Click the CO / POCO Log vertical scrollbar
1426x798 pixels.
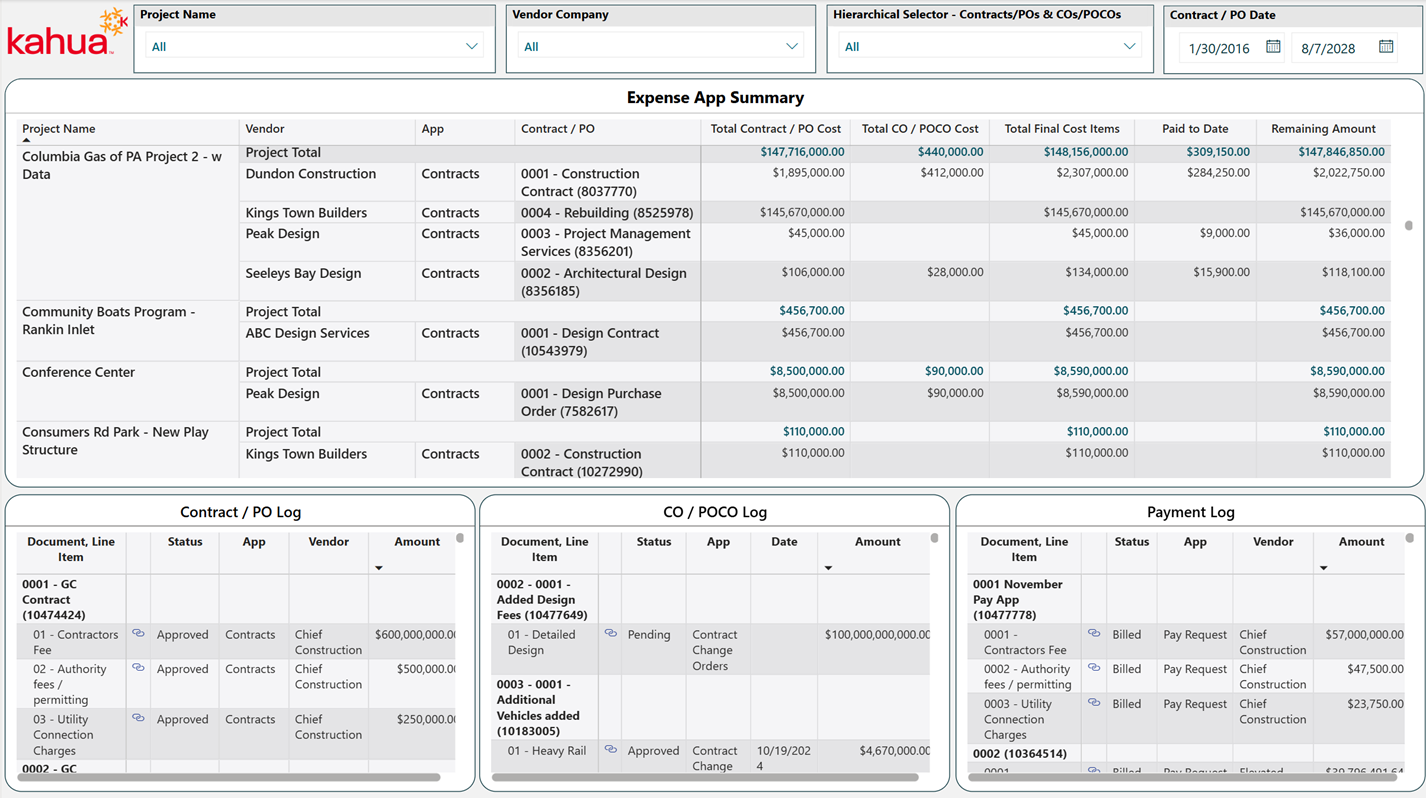(x=934, y=538)
